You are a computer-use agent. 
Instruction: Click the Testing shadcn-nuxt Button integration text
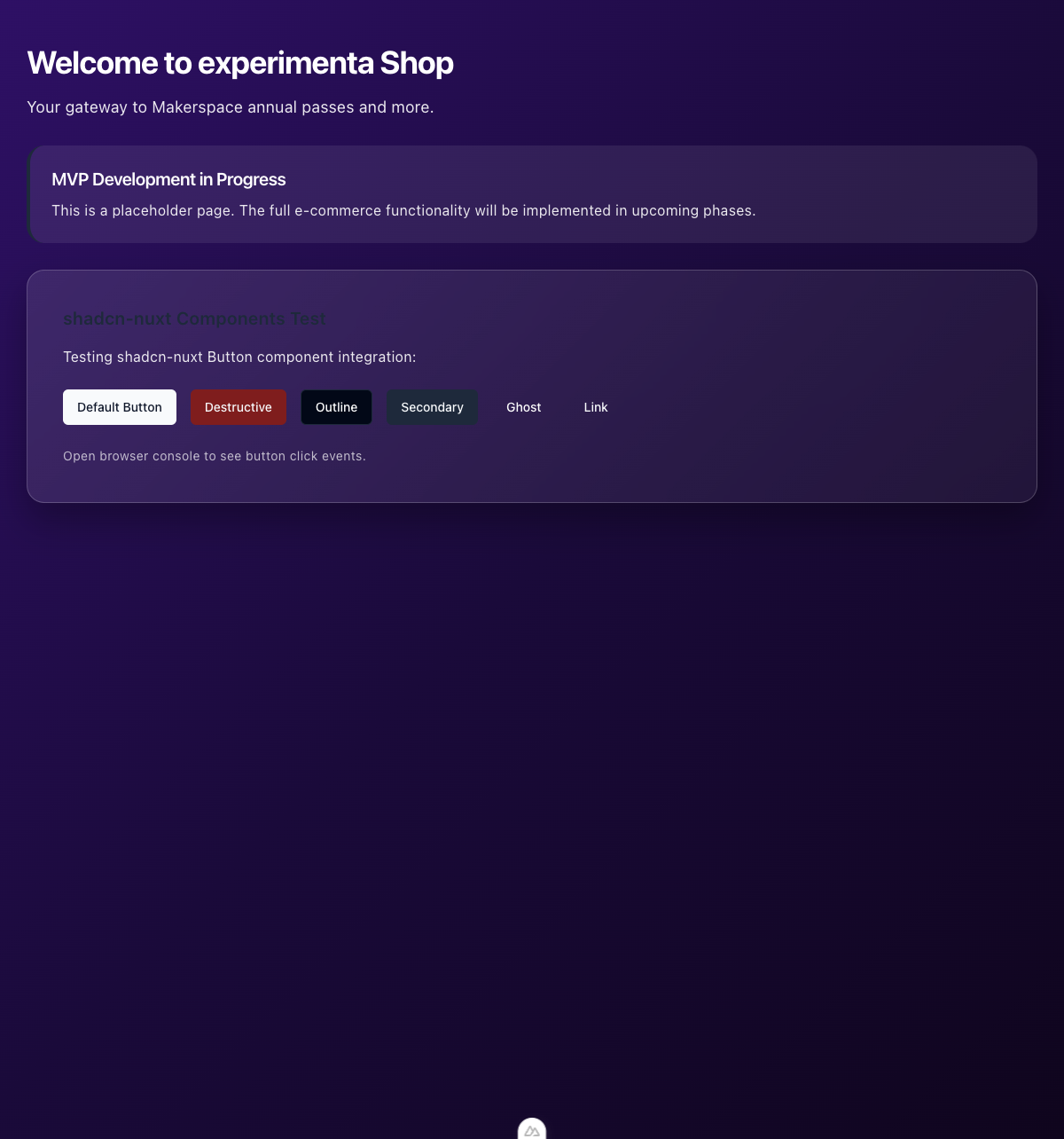[x=239, y=357]
